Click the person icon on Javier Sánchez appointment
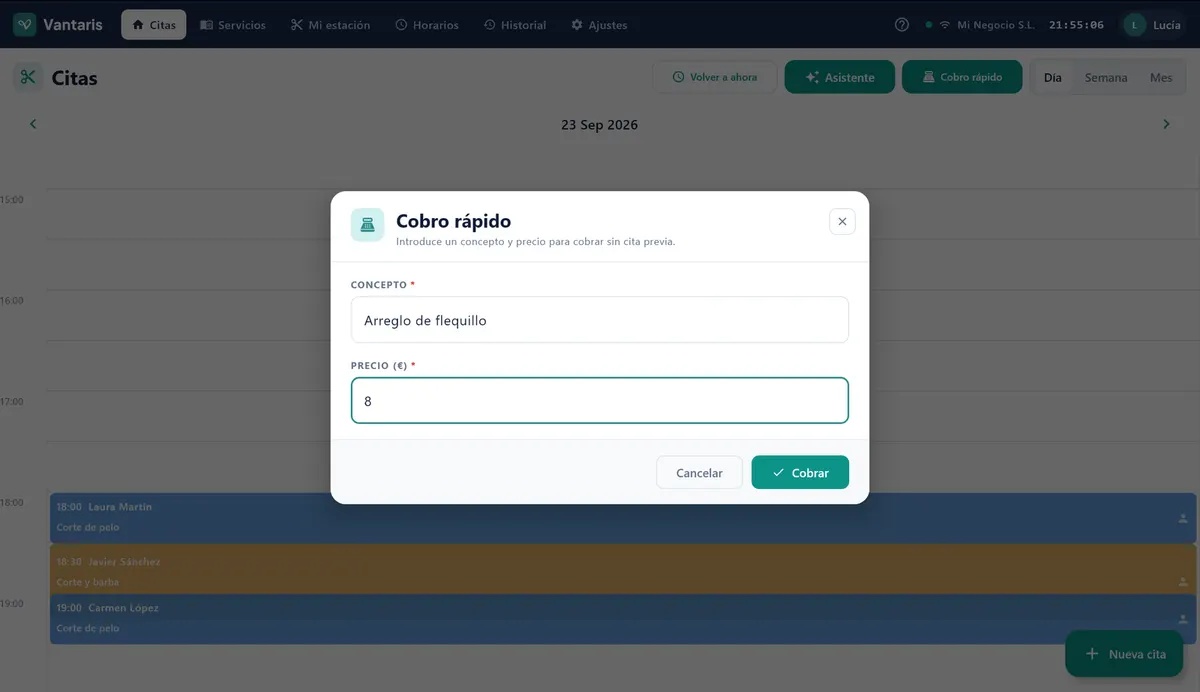Image resolution: width=1200 pixels, height=692 pixels. (x=1184, y=581)
